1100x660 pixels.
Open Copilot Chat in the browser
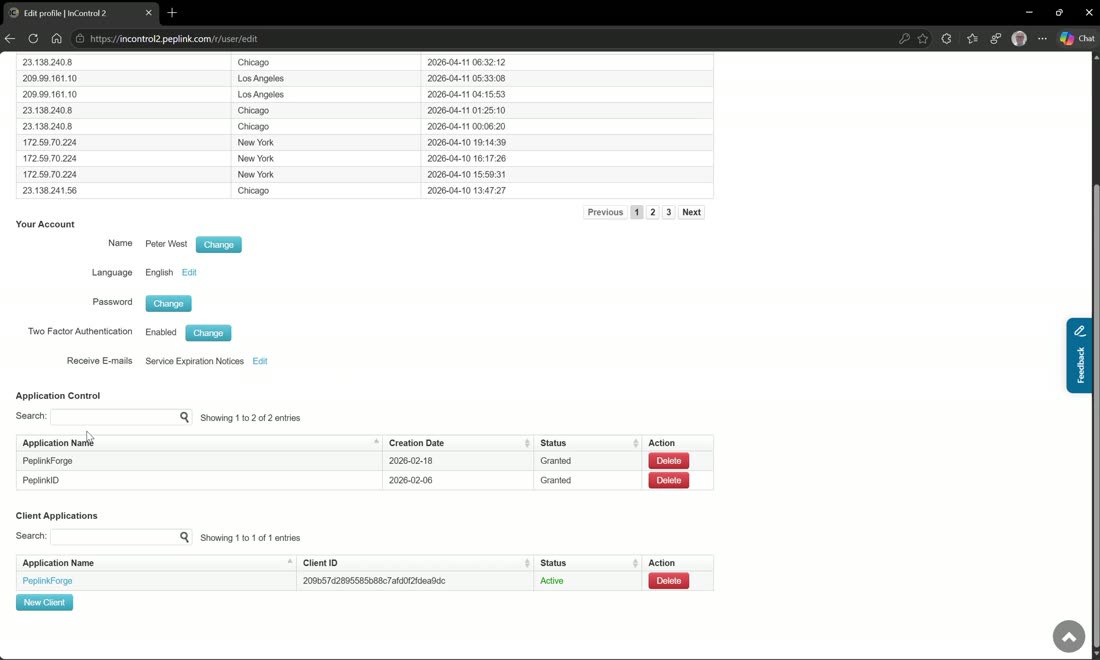(1078, 39)
